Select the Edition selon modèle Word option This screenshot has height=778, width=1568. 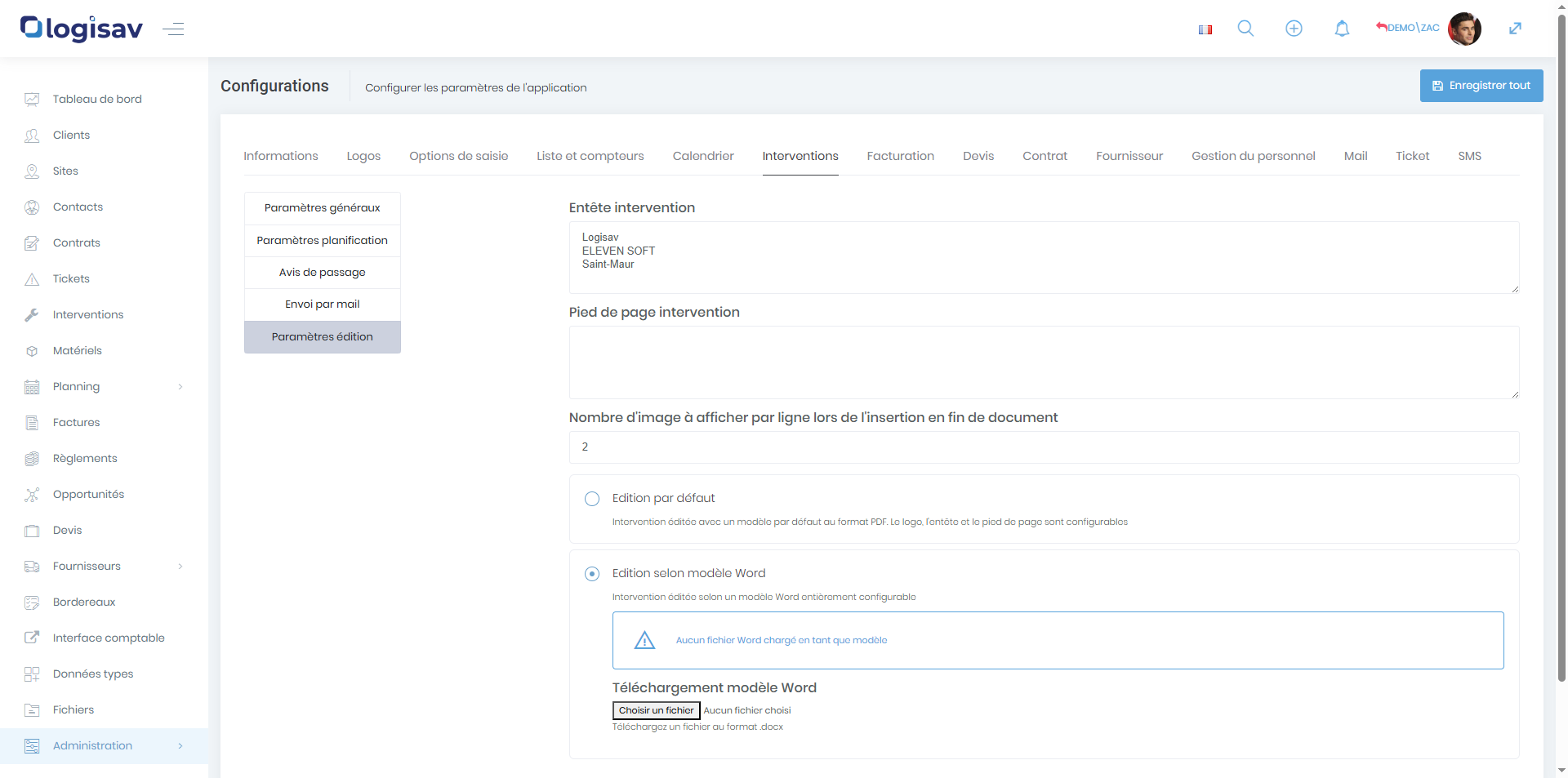592,574
